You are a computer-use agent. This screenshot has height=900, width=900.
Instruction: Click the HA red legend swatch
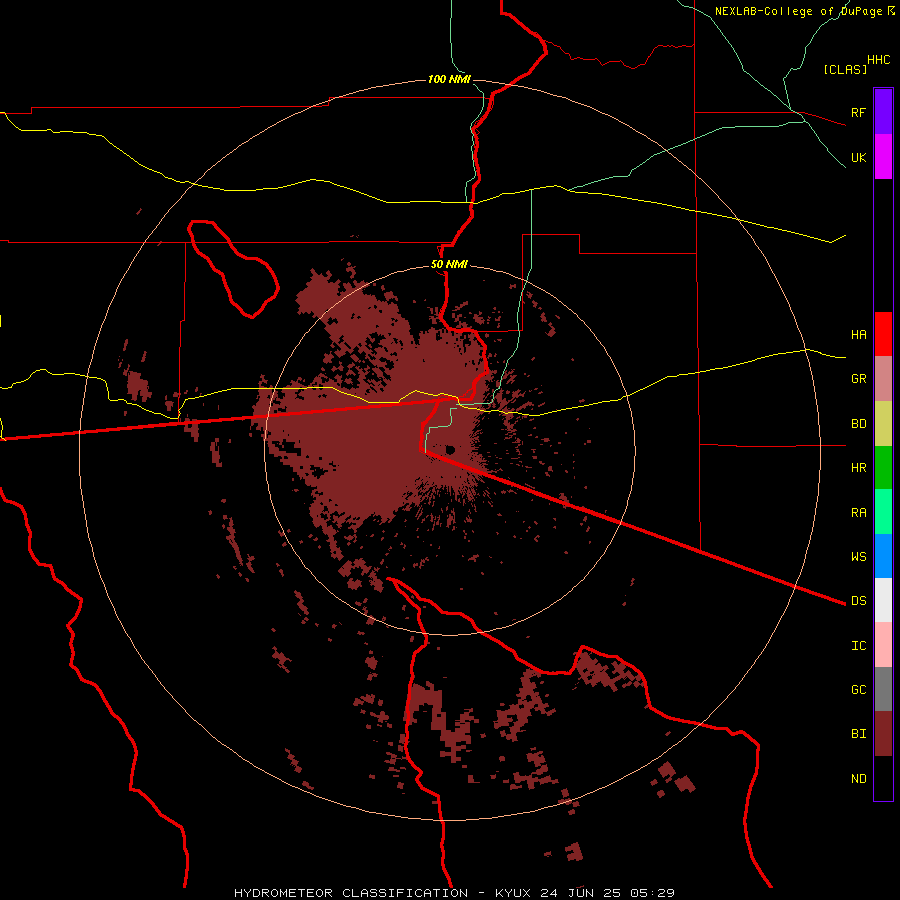coord(883,334)
